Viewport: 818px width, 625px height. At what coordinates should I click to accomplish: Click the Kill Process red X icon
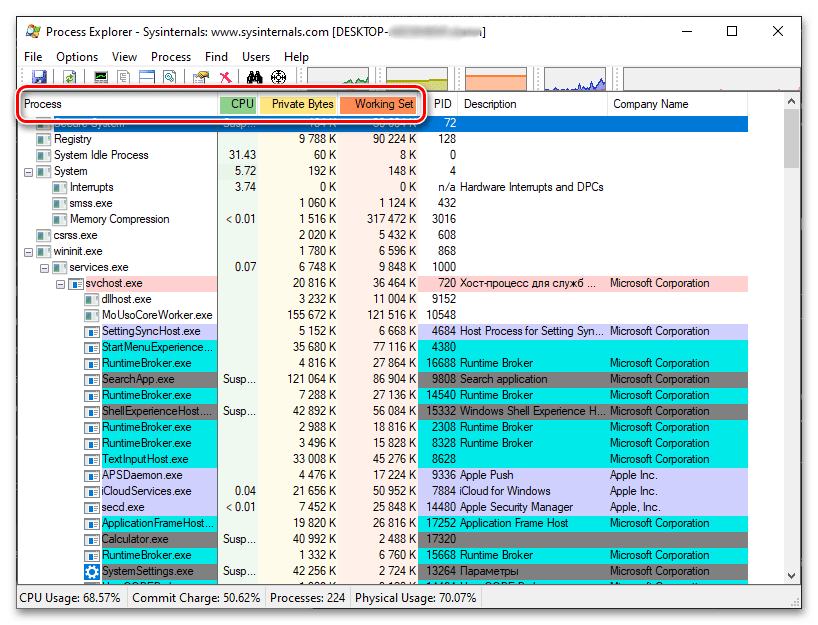[x=225, y=77]
